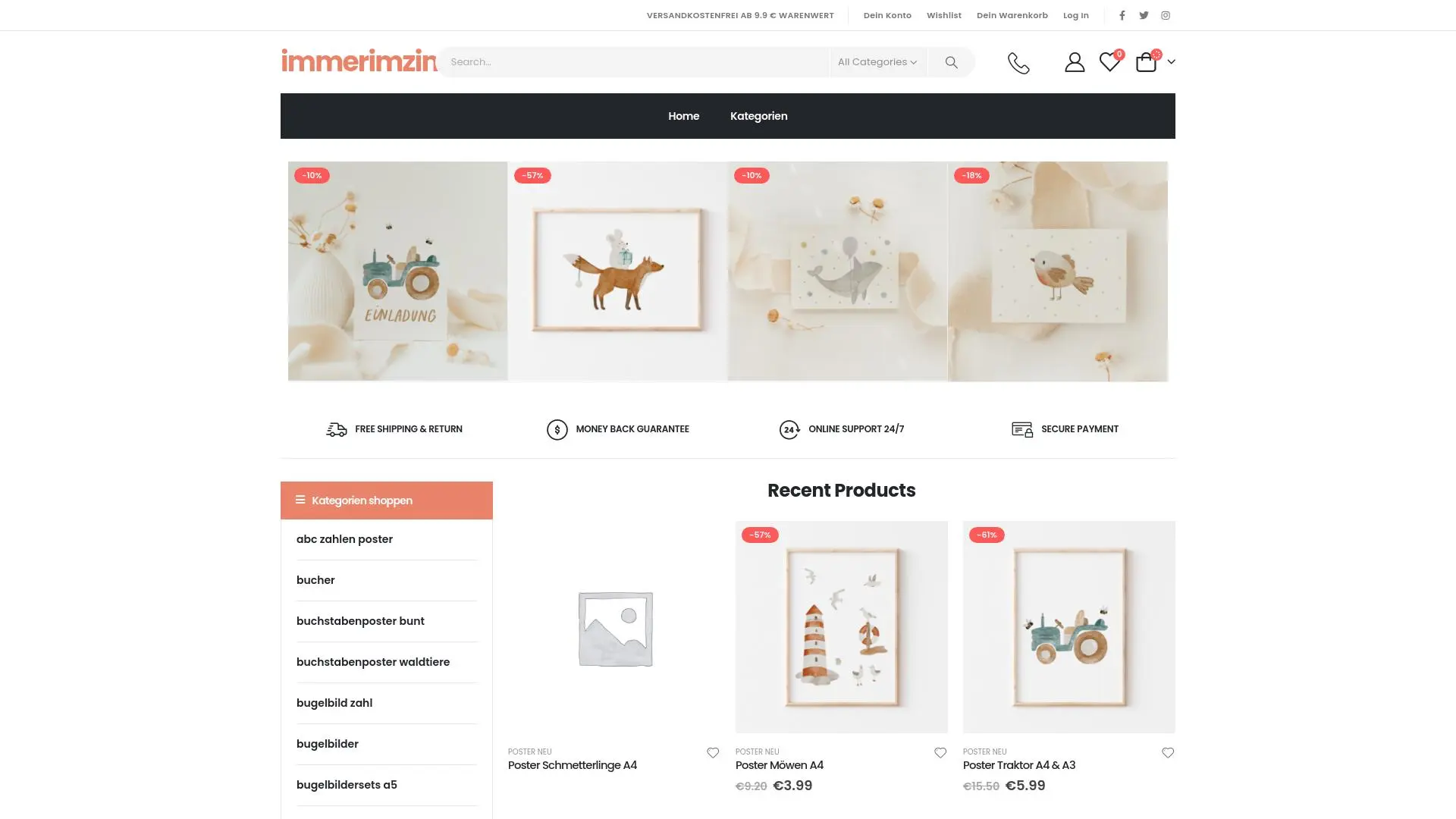Screen dimensions: 1456x819
Task: Click the magnifier search button
Action: (951, 62)
